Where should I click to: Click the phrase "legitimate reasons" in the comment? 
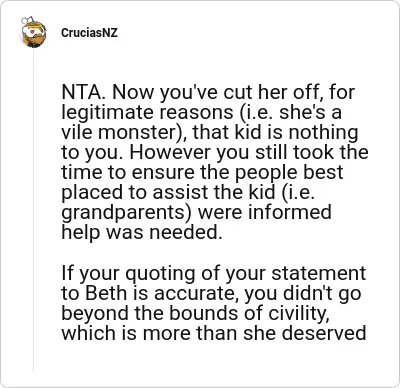(147, 113)
